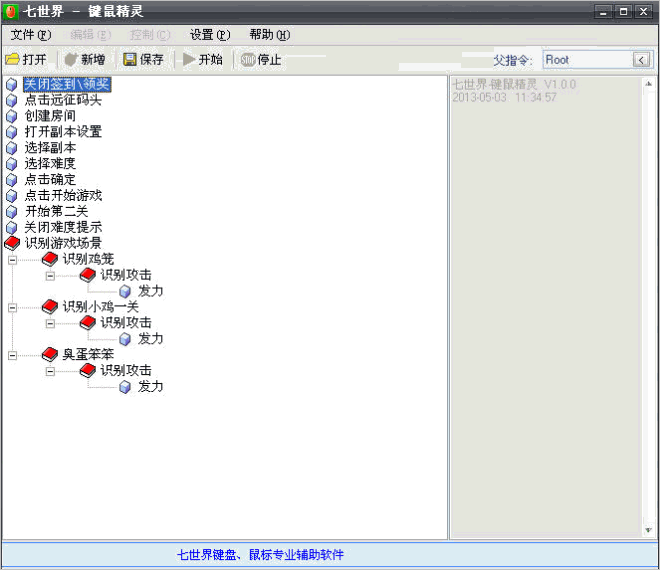The height and width of the screenshot is (570, 660).
Task: Click the 停止 toolbar label
Action: point(269,60)
